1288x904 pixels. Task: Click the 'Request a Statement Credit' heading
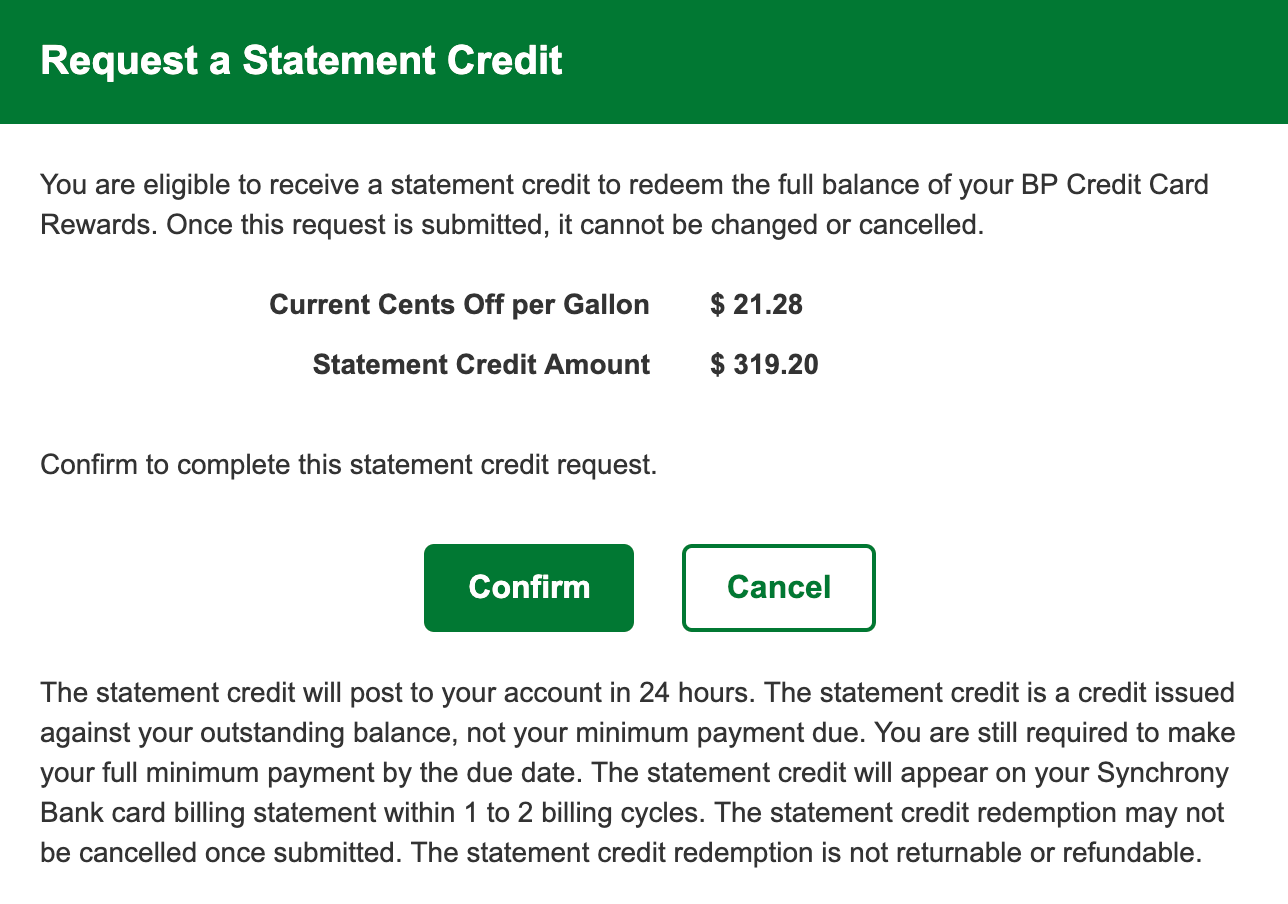[x=301, y=61]
